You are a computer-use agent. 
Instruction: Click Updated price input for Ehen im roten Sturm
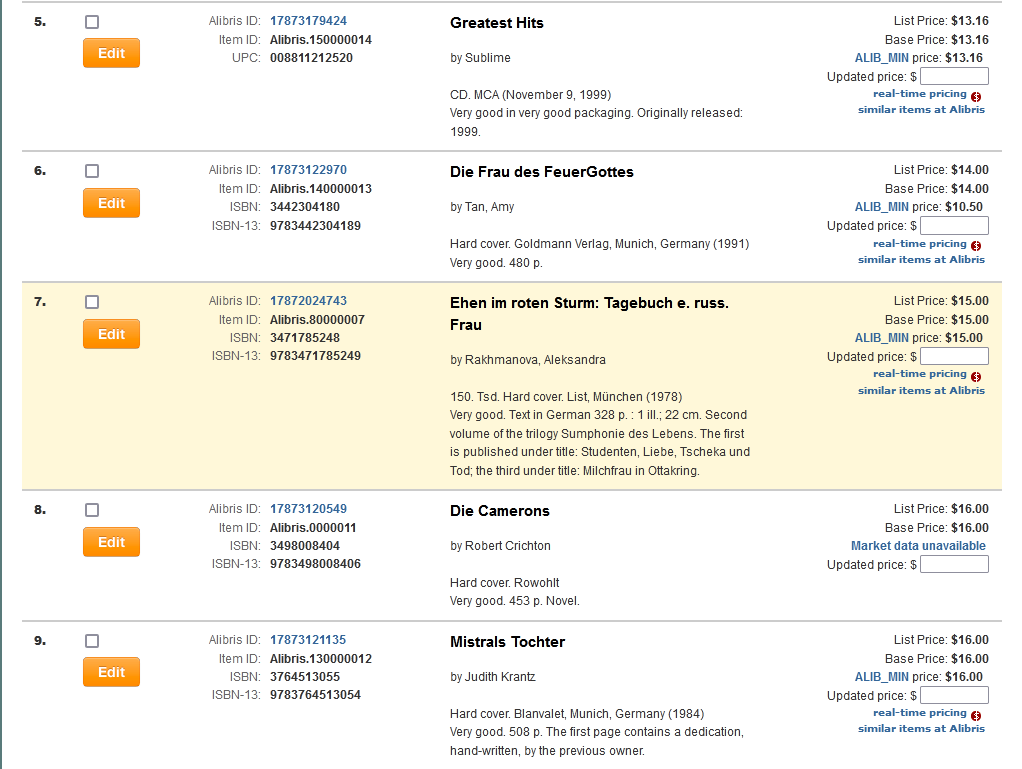954,357
